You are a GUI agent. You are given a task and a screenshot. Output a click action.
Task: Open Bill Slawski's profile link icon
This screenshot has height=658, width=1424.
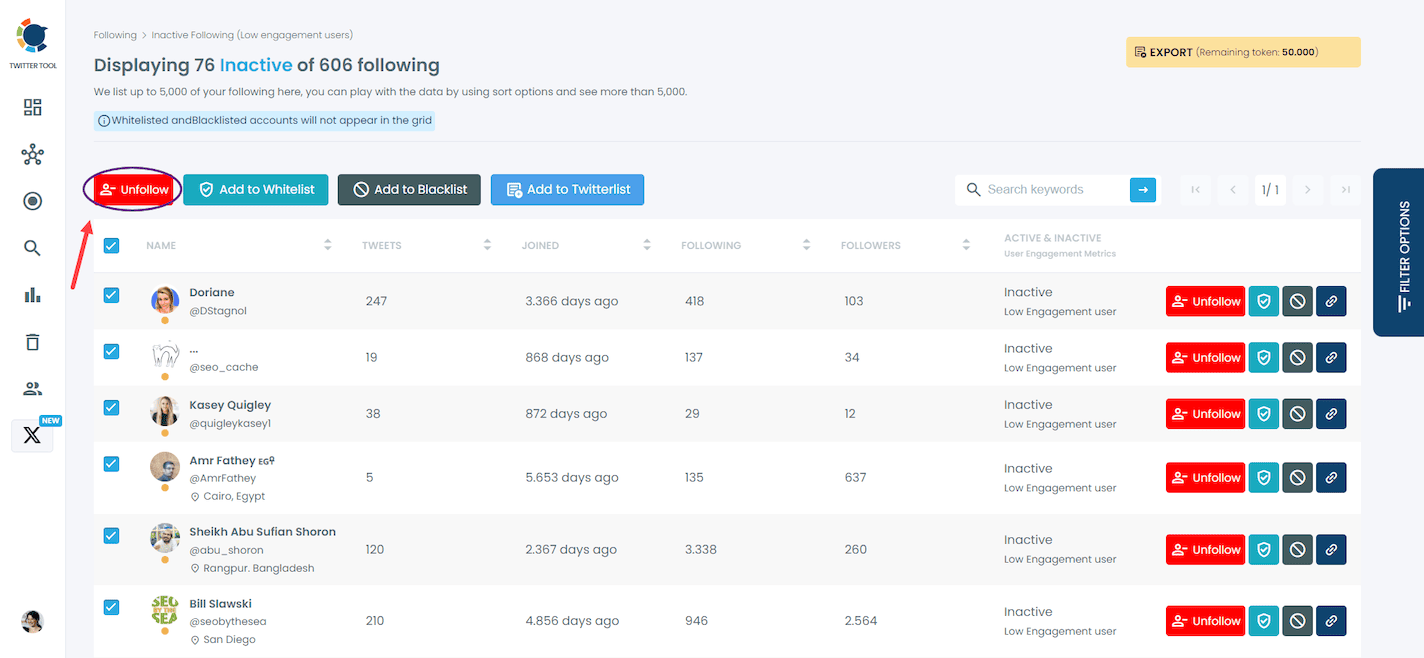click(1331, 621)
